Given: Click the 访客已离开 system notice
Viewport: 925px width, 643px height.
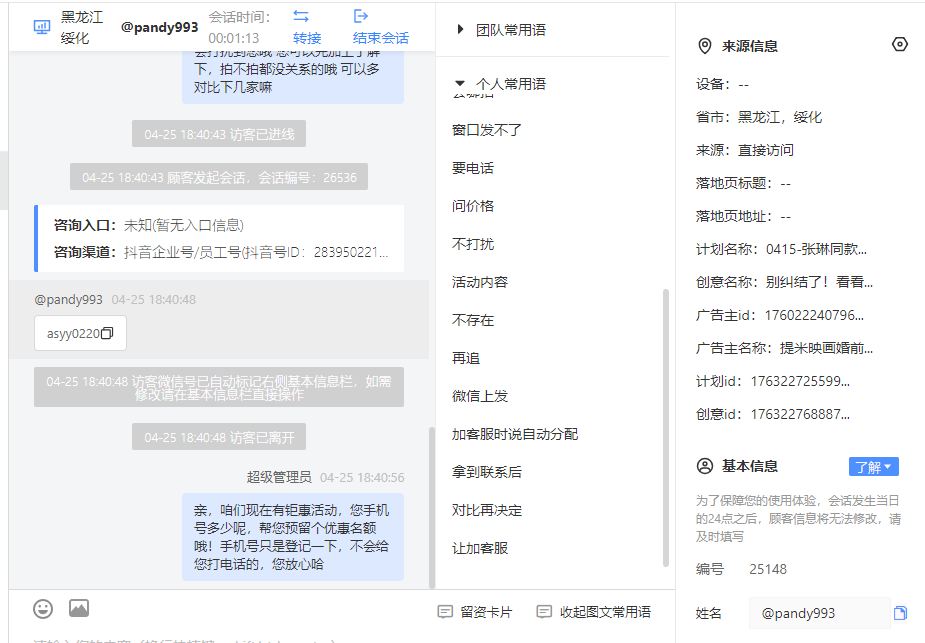Looking at the screenshot, I should (219, 437).
